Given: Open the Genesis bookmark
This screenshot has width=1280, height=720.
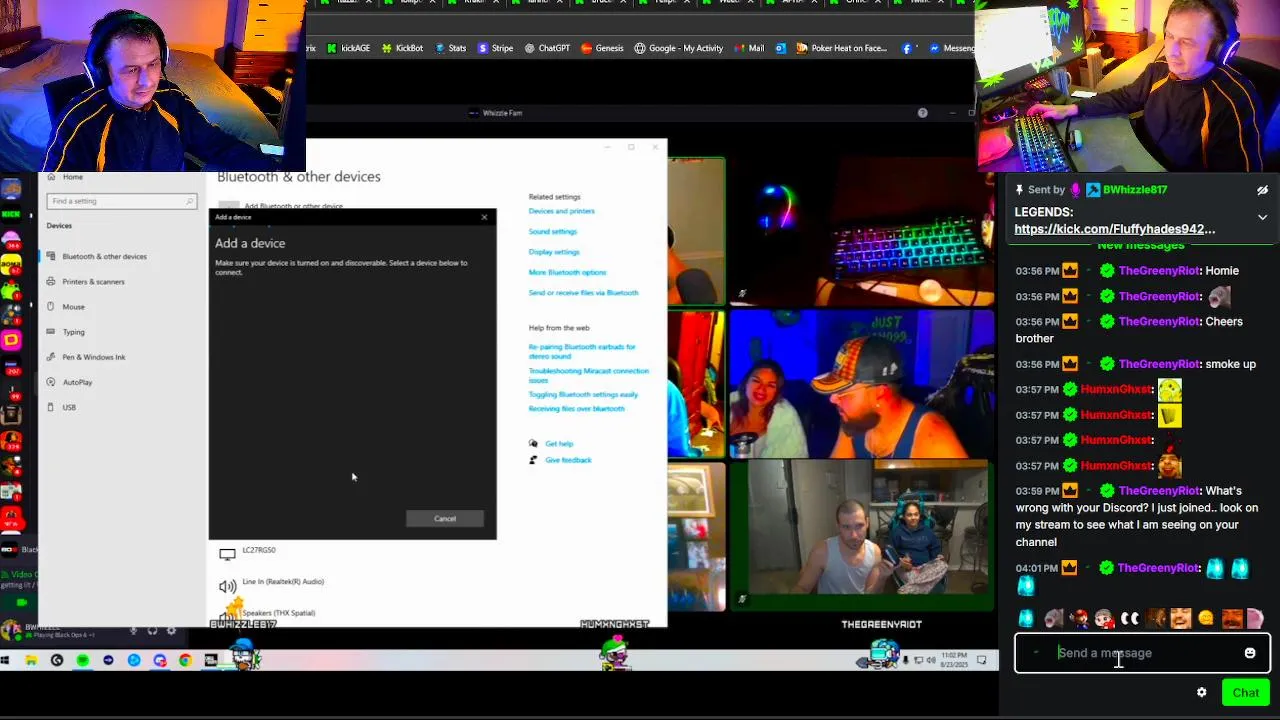Looking at the screenshot, I should pos(602,48).
